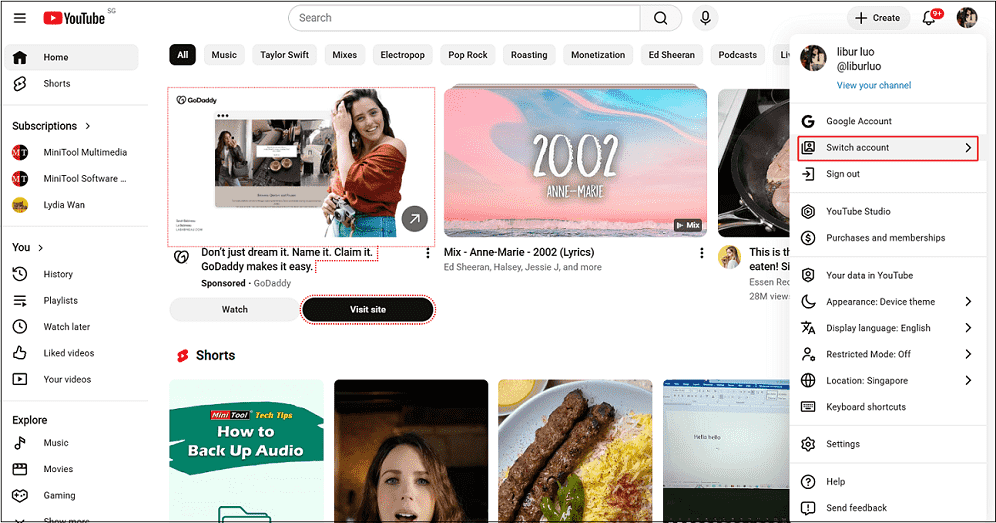Expand the Subscriptions section

(52, 126)
